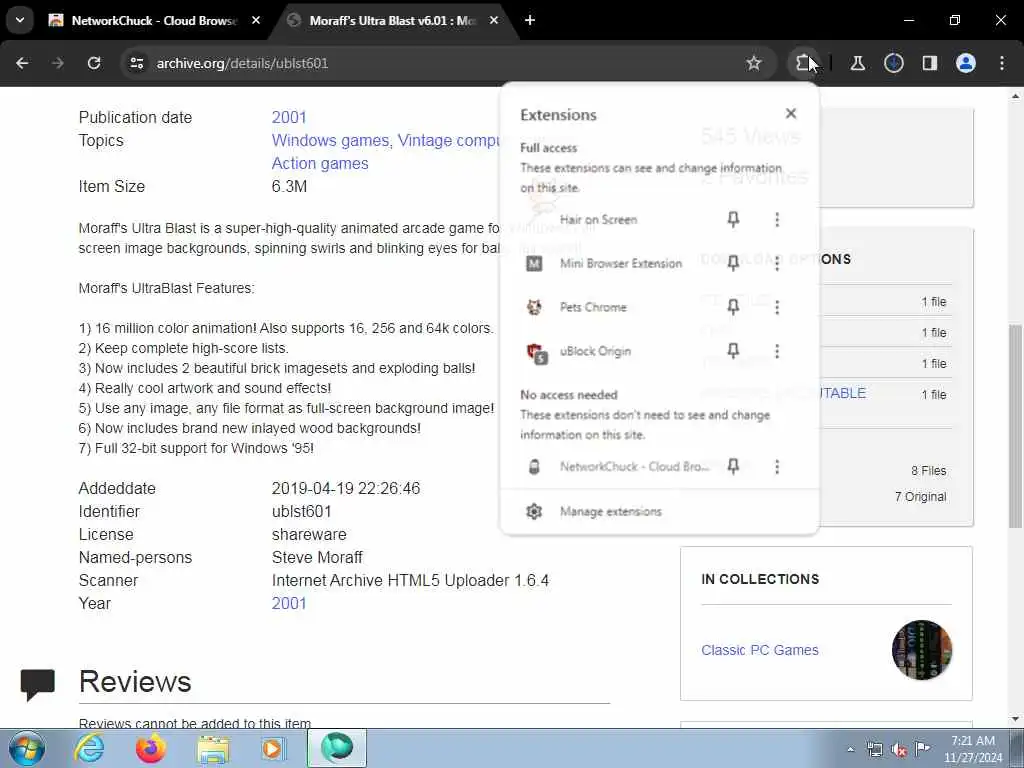
Task: Open the downloads toolbar icon
Action: coord(894,63)
